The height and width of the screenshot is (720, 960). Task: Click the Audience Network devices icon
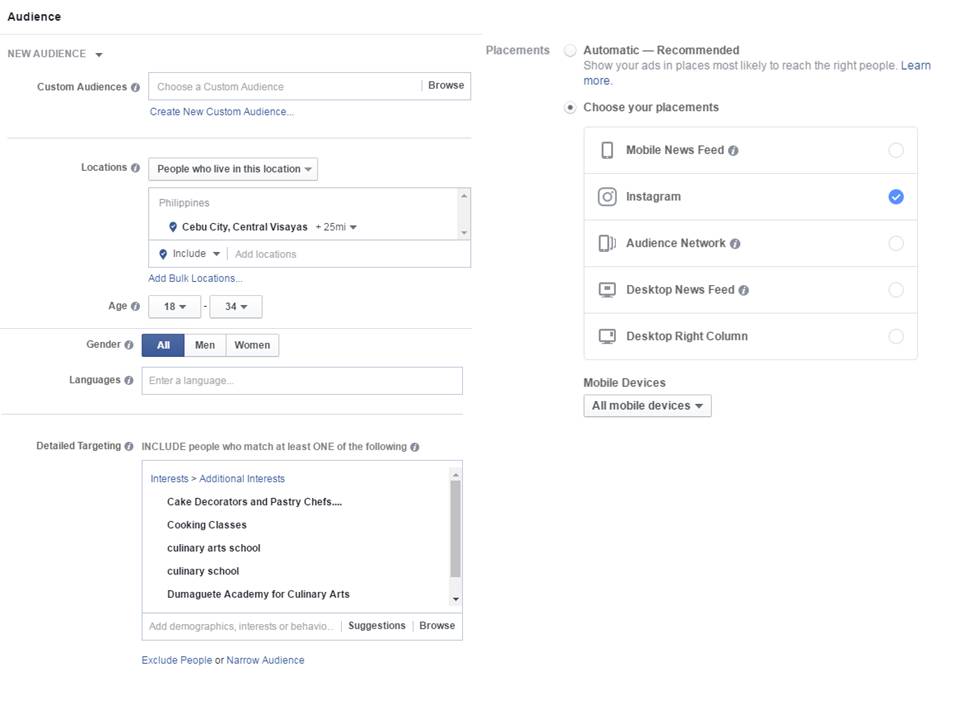607,243
